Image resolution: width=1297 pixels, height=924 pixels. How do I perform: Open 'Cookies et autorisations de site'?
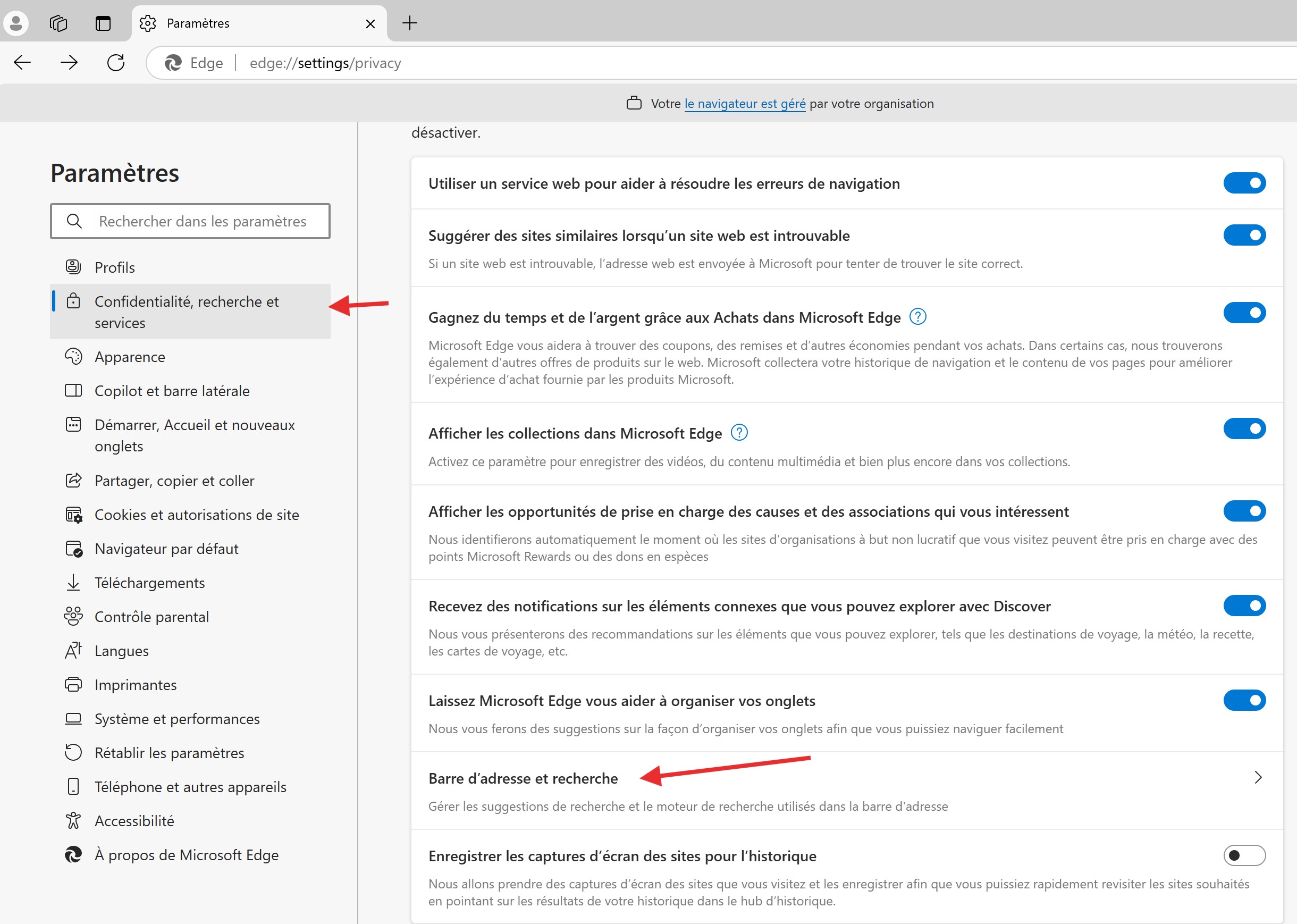point(190,515)
